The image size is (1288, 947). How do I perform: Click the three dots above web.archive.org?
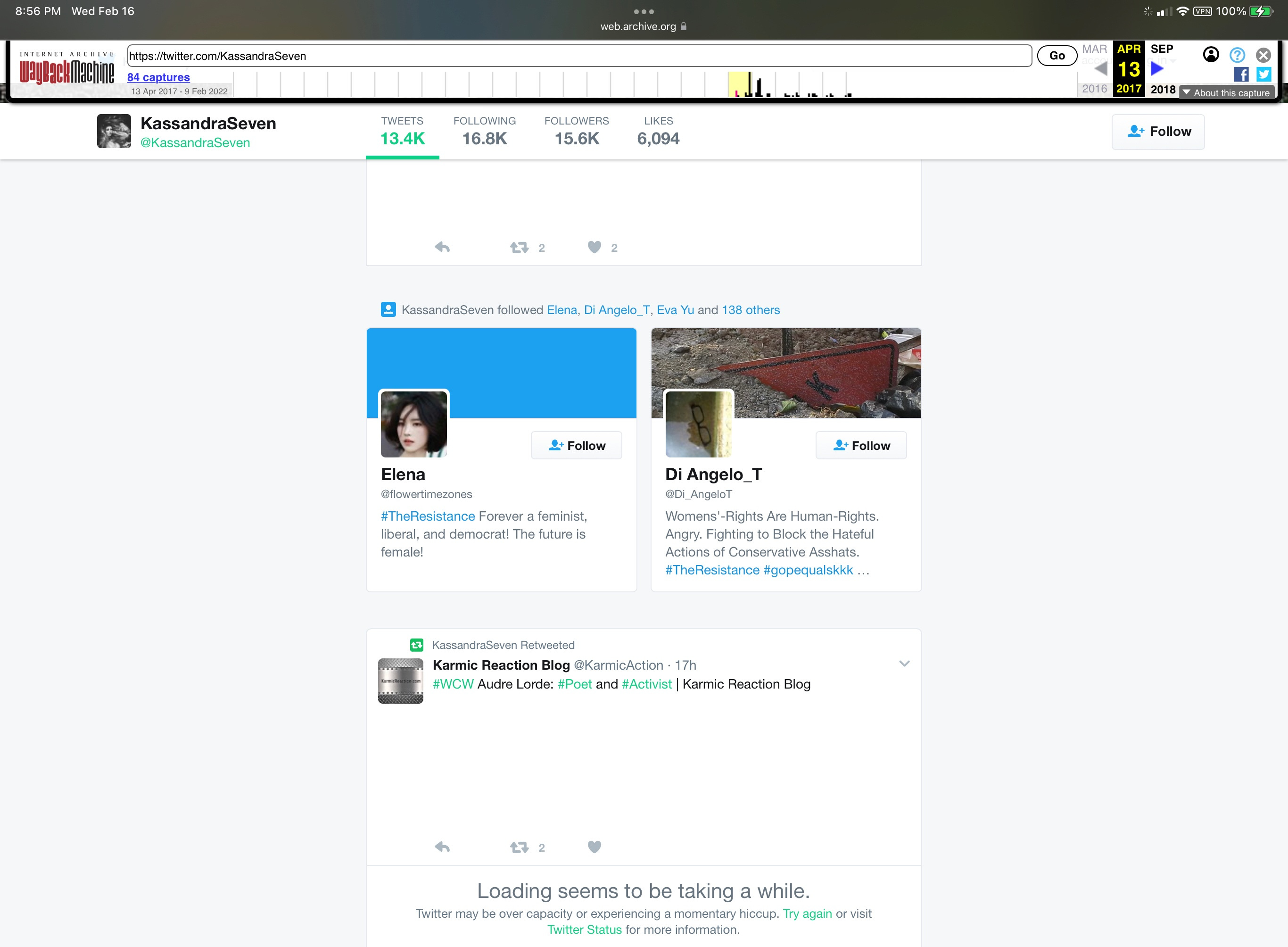[644, 11]
